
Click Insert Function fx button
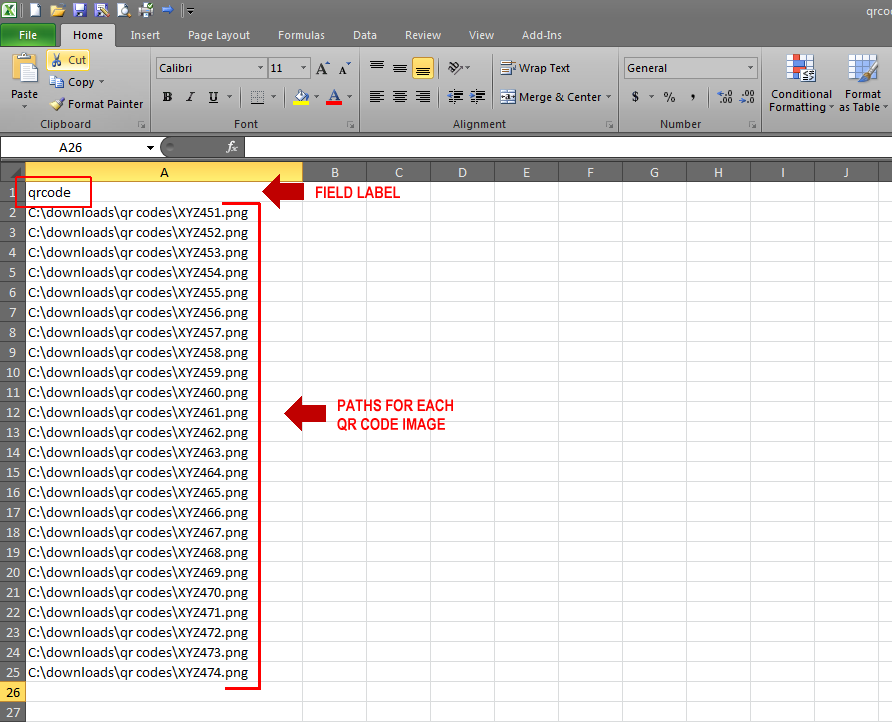[x=232, y=147]
